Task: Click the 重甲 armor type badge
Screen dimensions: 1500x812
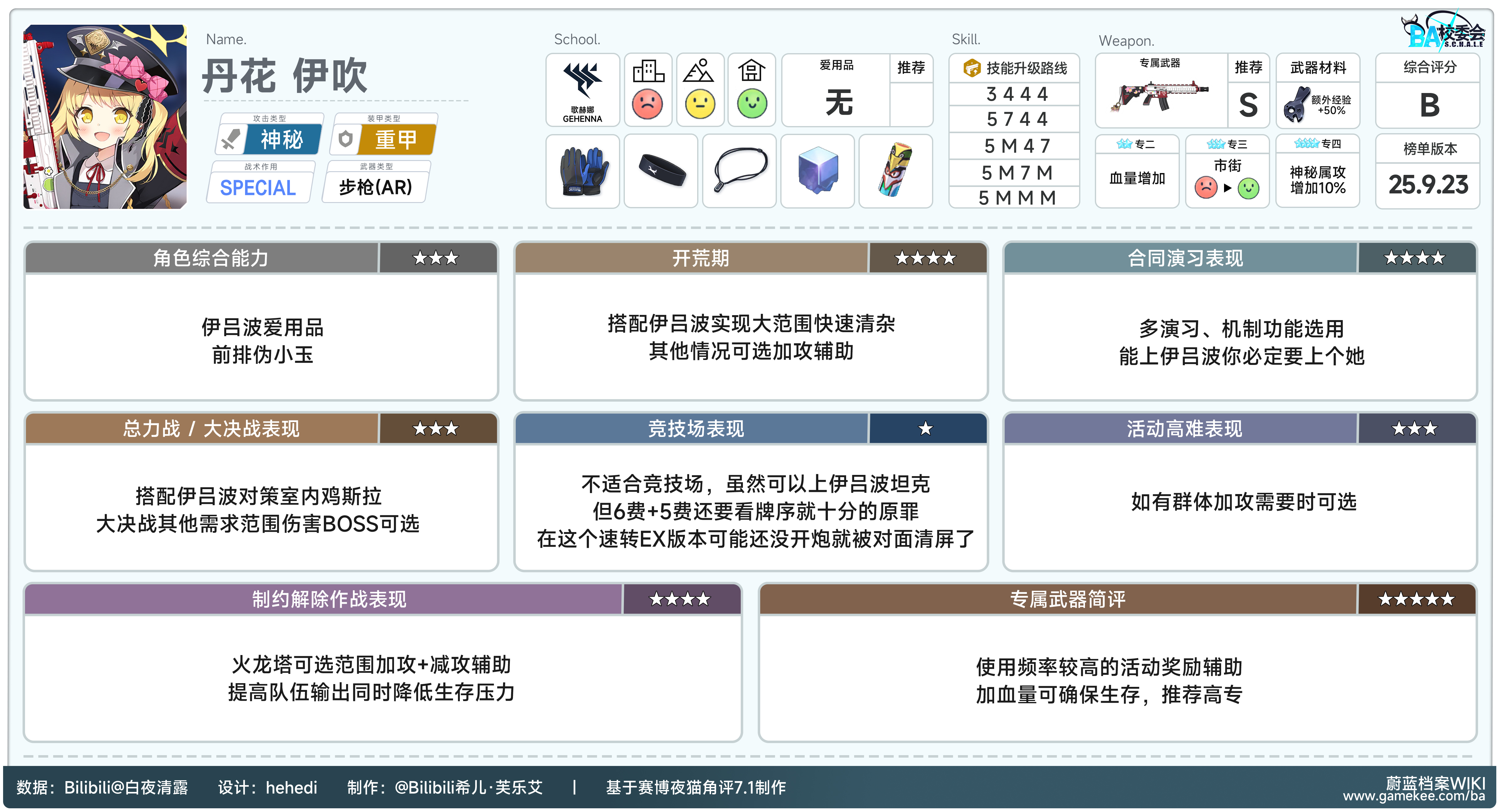Action: pos(395,140)
